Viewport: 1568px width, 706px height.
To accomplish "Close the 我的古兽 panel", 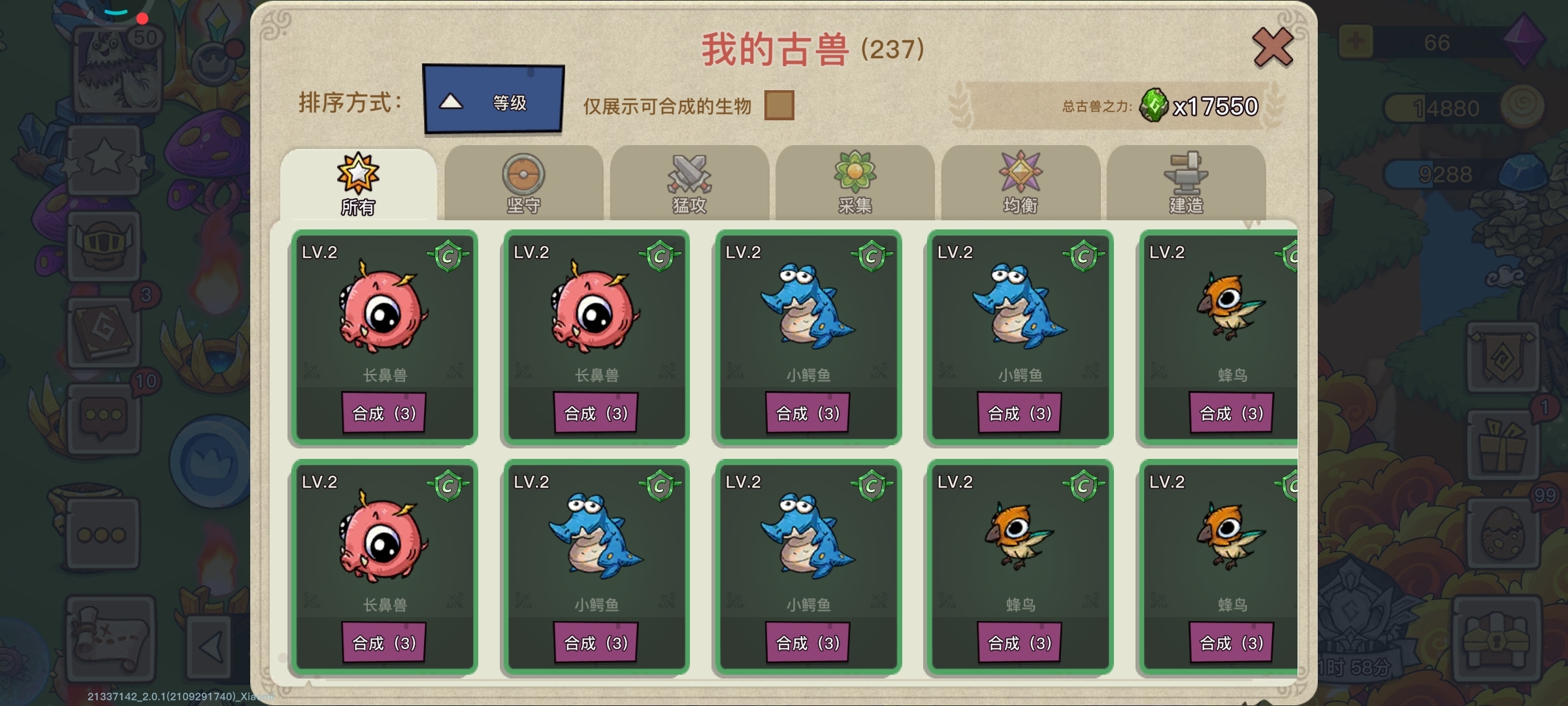I will [x=1273, y=48].
